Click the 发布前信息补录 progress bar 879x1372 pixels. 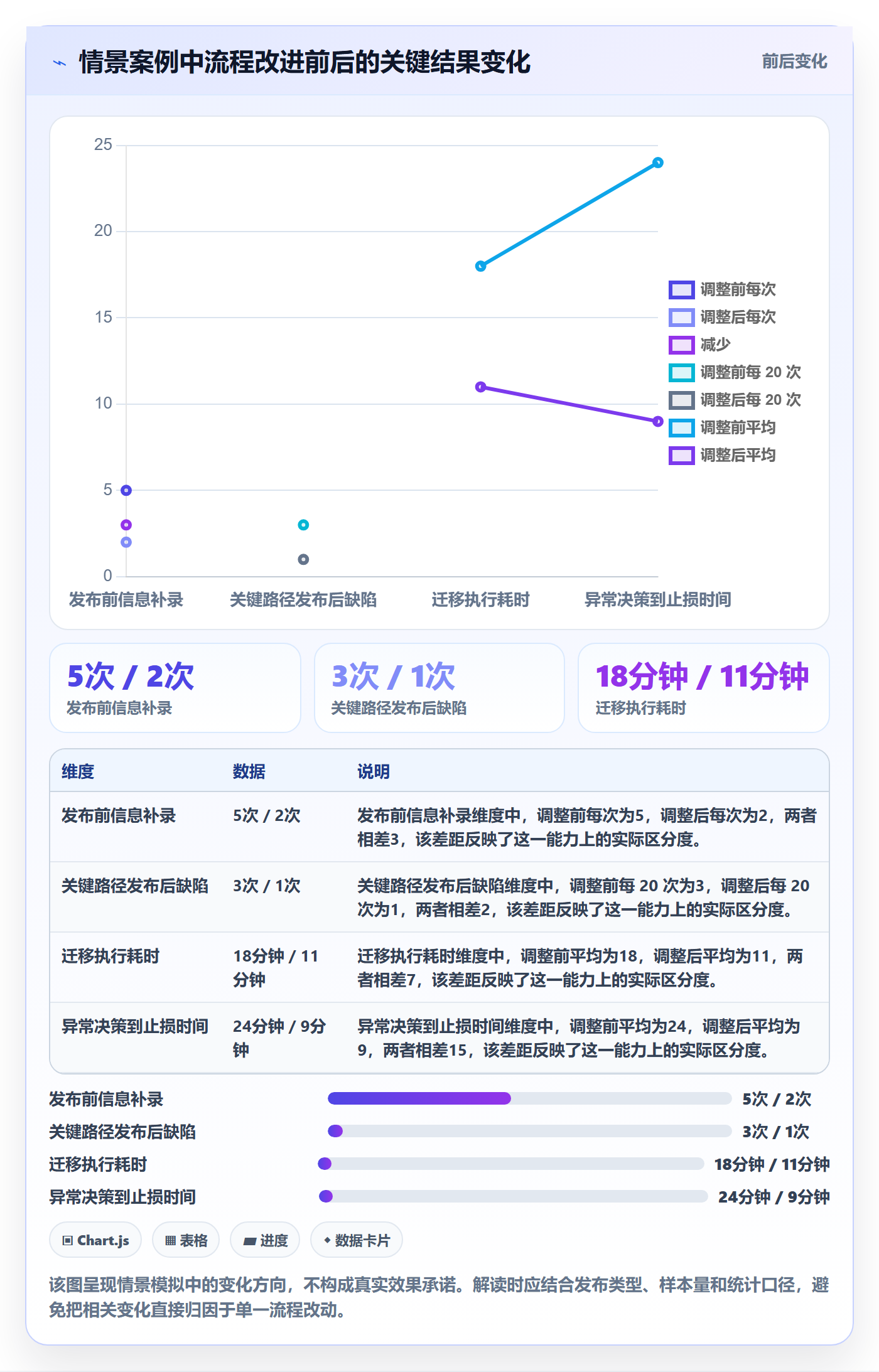(x=529, y=1098)
